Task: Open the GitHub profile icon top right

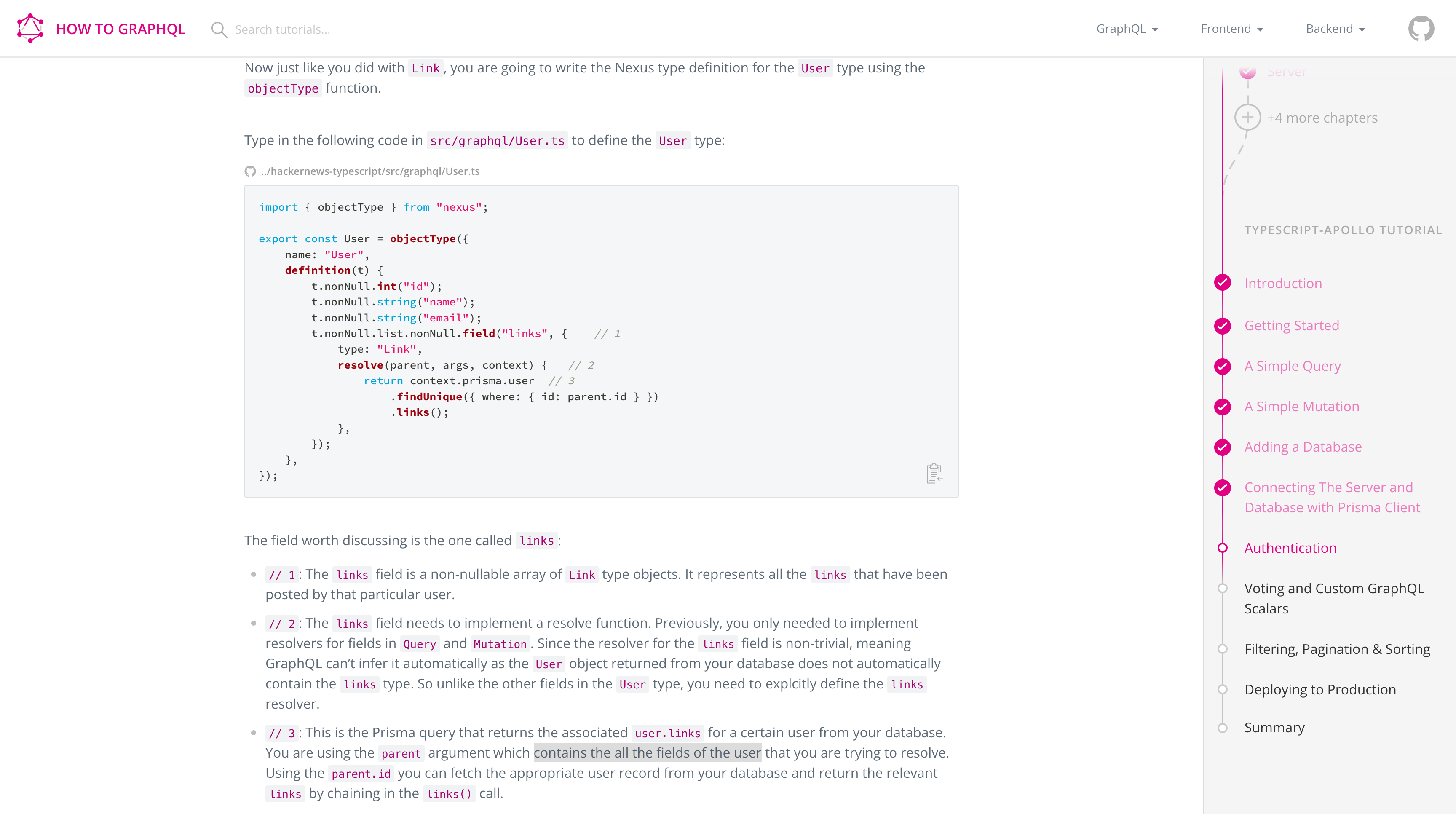Action: coord(1422,28)
